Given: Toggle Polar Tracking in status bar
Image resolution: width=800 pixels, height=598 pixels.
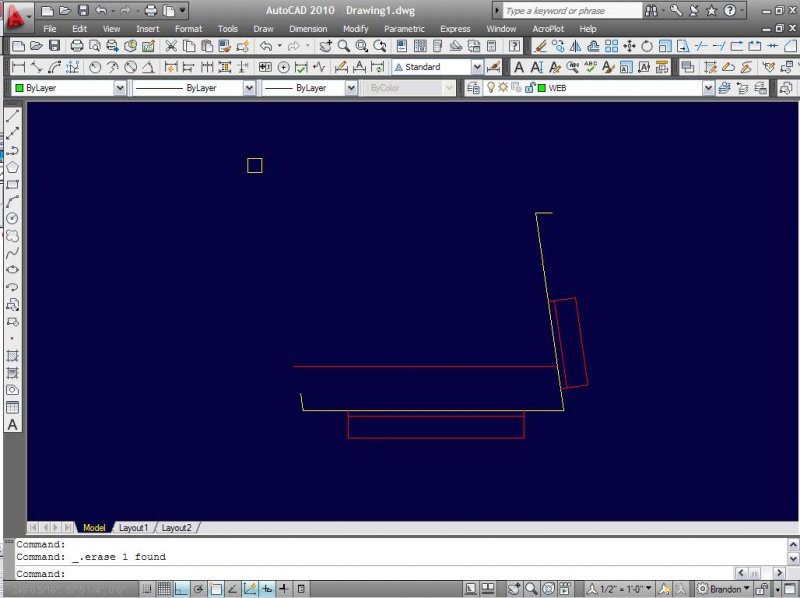Looking at the screenshot, I should pyautogui.click(x=198, y=589).
